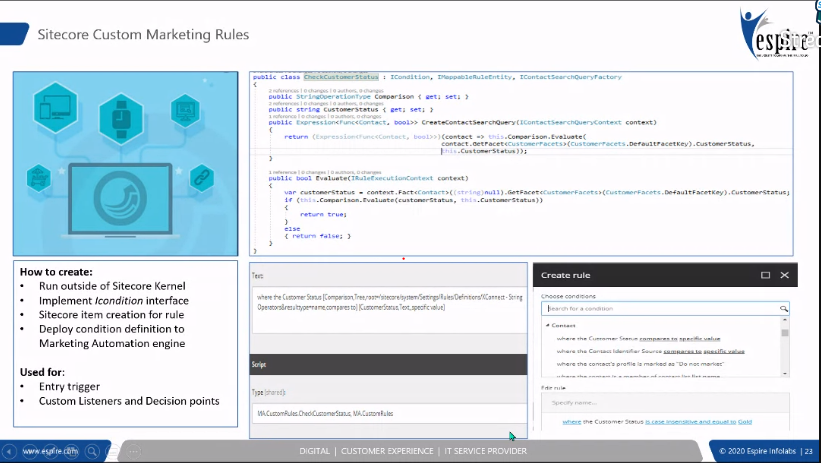
Task: Click 'is case insensitive and equal to' link
Action: [691, 422]
